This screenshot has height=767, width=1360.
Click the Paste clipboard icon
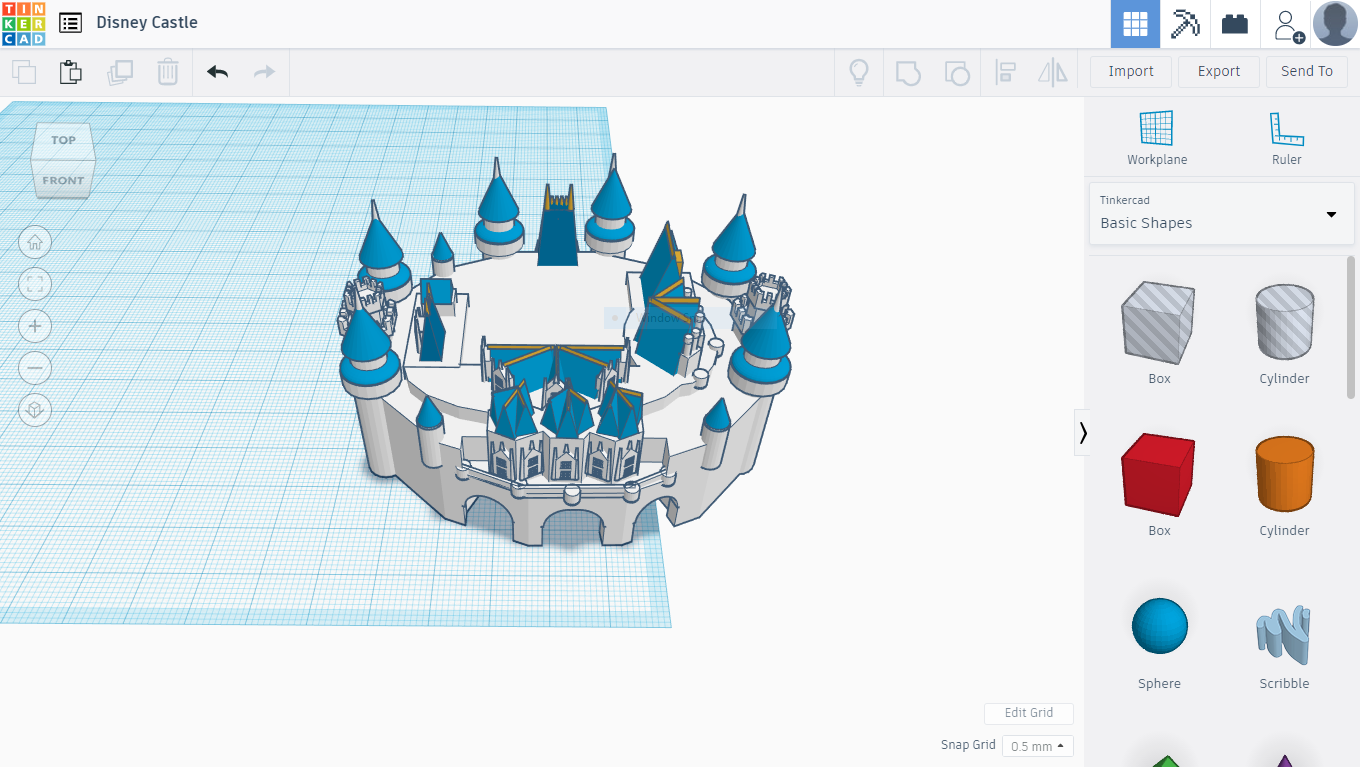[x=71, y=72]
